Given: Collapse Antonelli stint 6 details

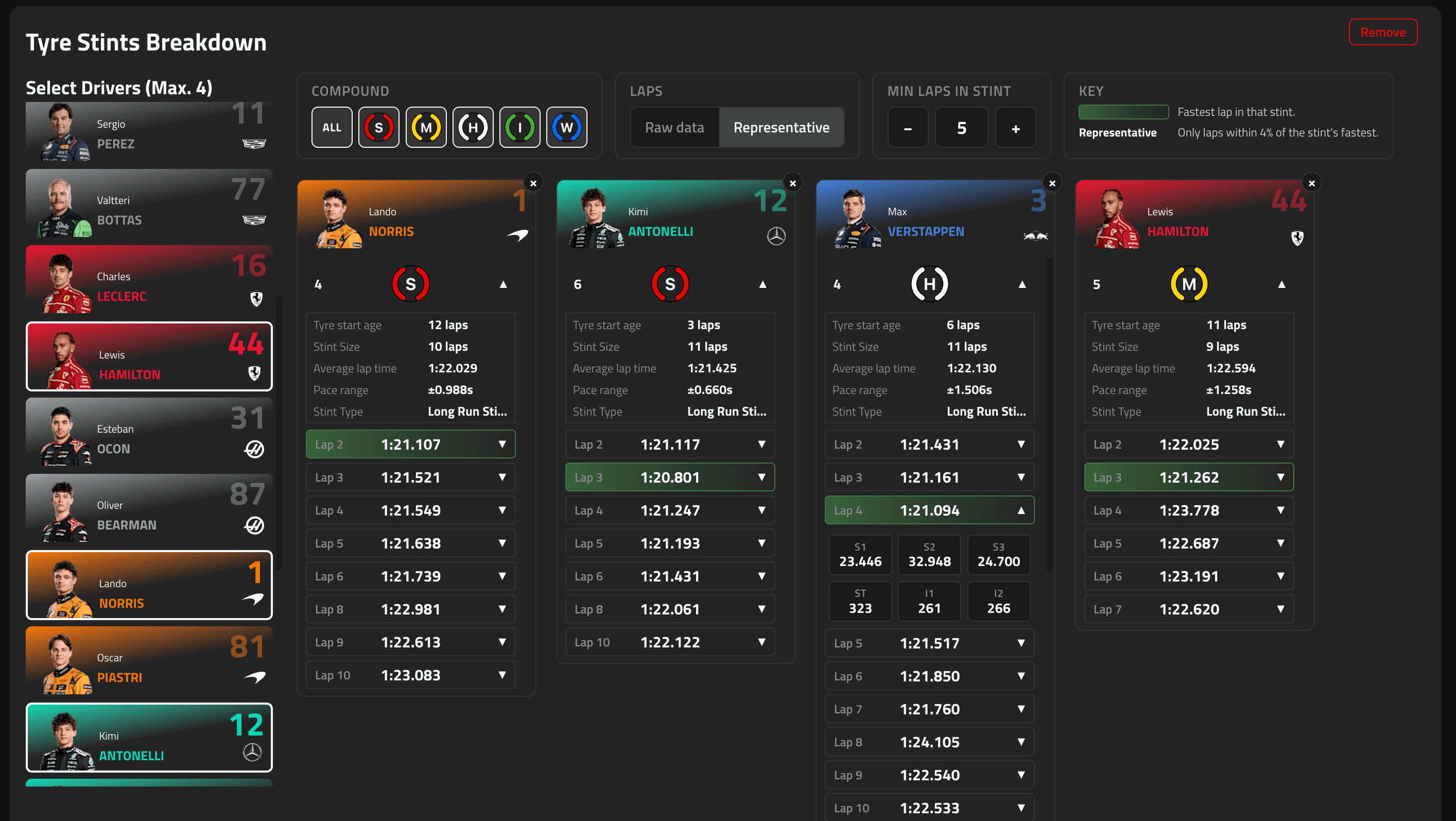Looking at the screenshot, I should tap(762, 284).
